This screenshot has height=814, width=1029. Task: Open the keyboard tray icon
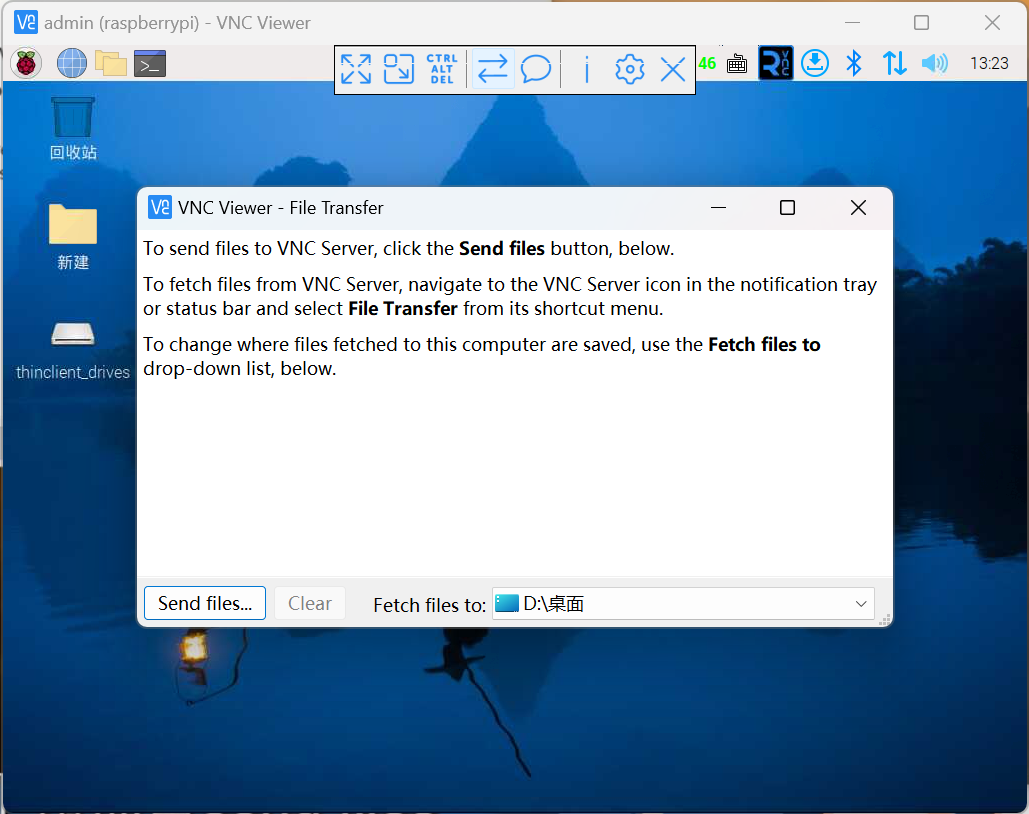pyautogui.click(x=737, y=64)
